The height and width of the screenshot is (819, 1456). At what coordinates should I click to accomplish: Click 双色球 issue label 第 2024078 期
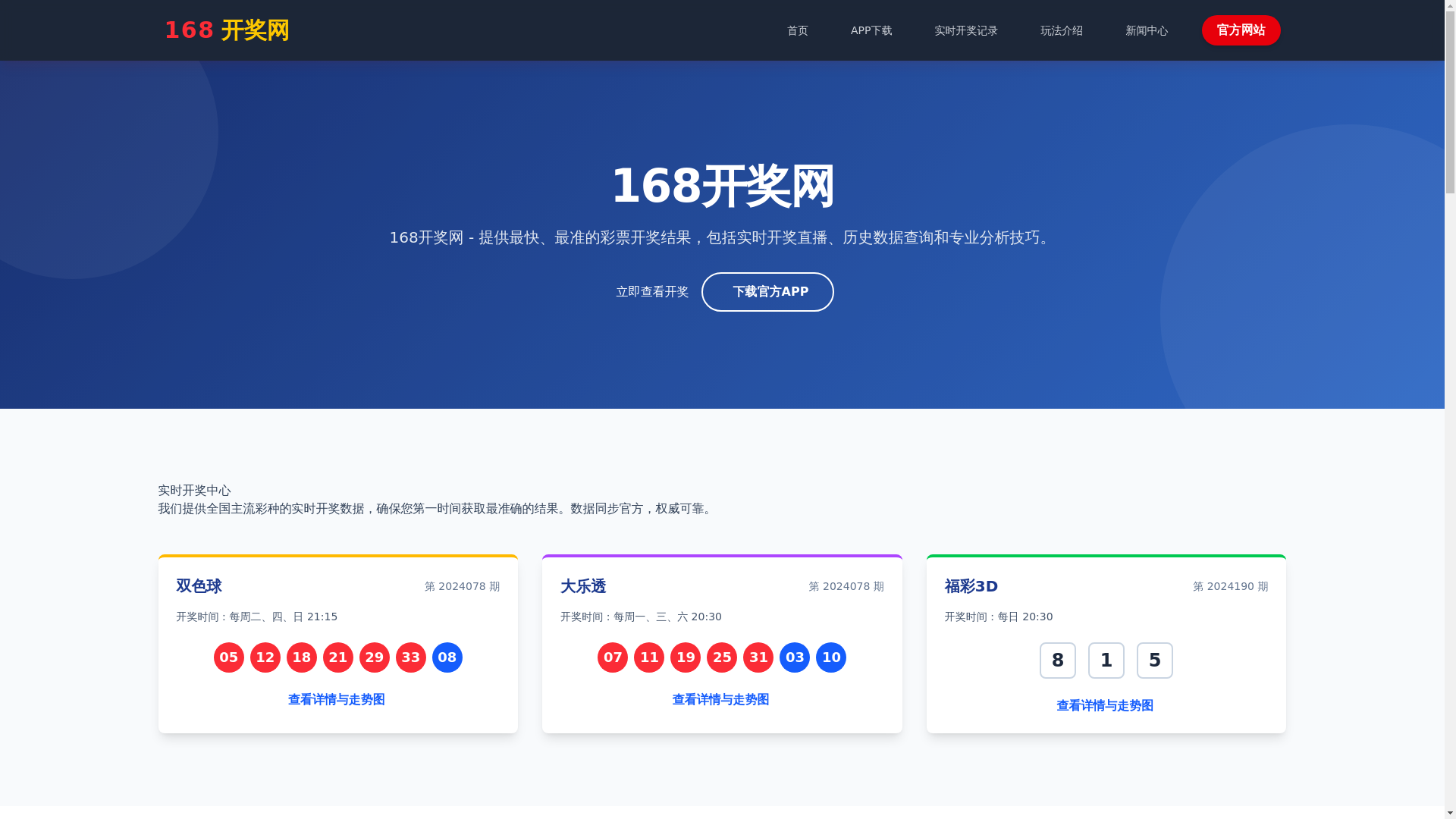(x=462, y=586)
